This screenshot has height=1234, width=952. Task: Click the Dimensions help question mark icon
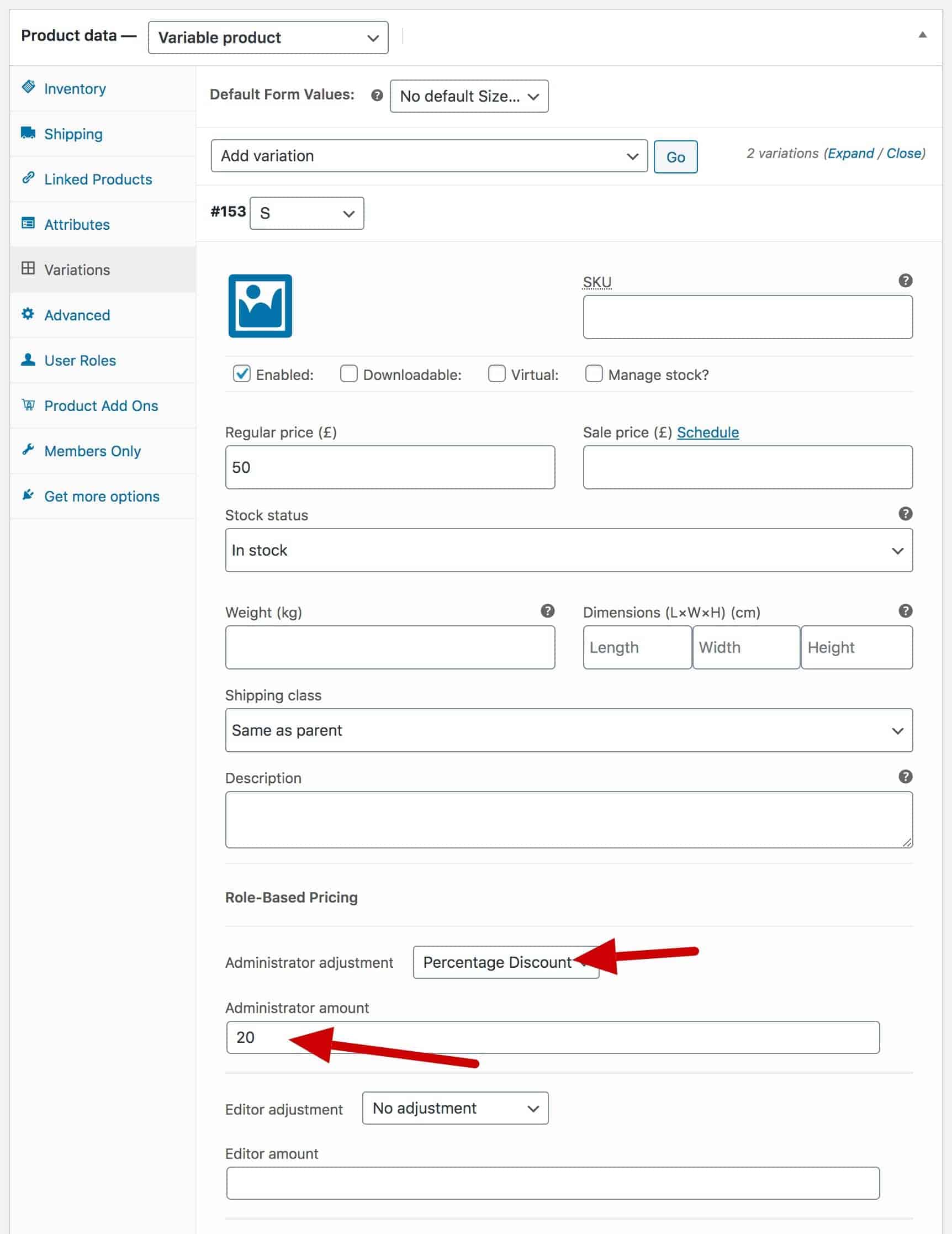tap(905, 611)
